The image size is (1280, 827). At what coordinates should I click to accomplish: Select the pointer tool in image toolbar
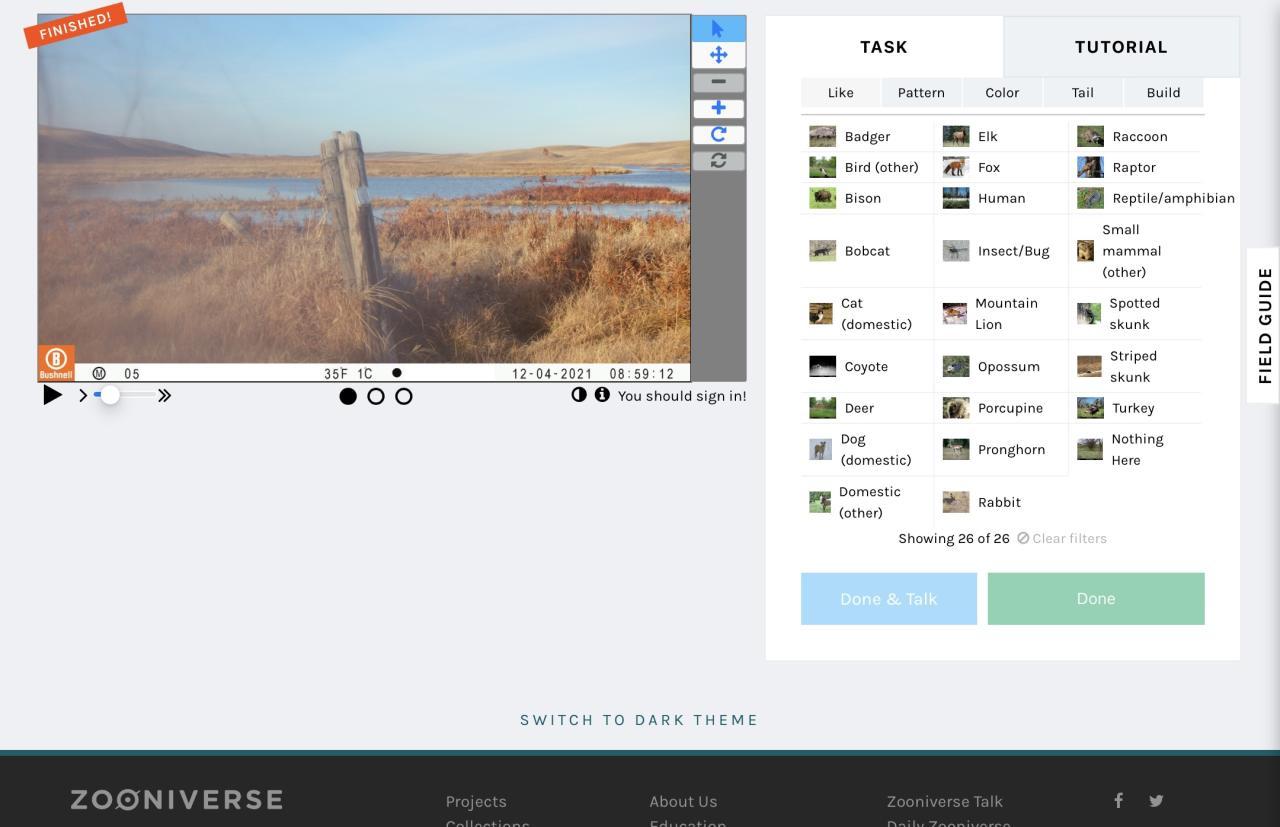point(718,29)
